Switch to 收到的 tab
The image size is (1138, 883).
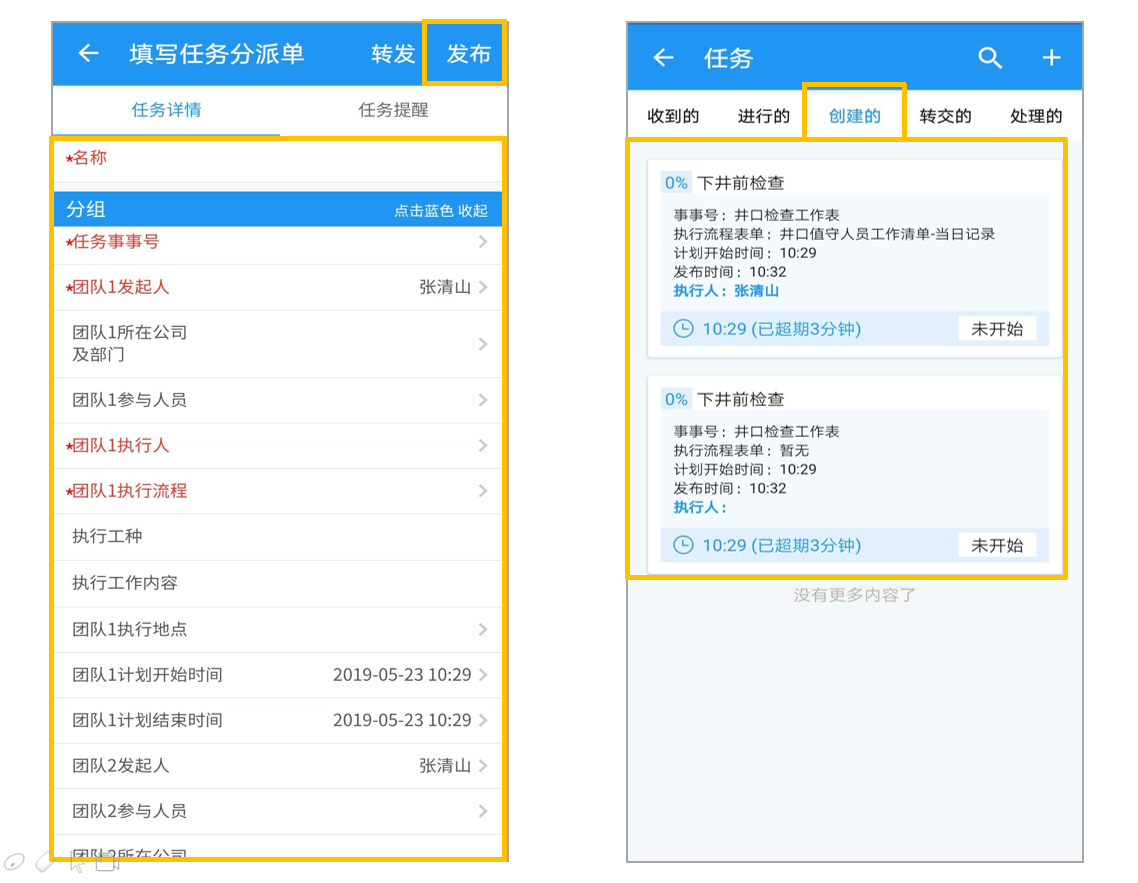[x=673, y=115]
